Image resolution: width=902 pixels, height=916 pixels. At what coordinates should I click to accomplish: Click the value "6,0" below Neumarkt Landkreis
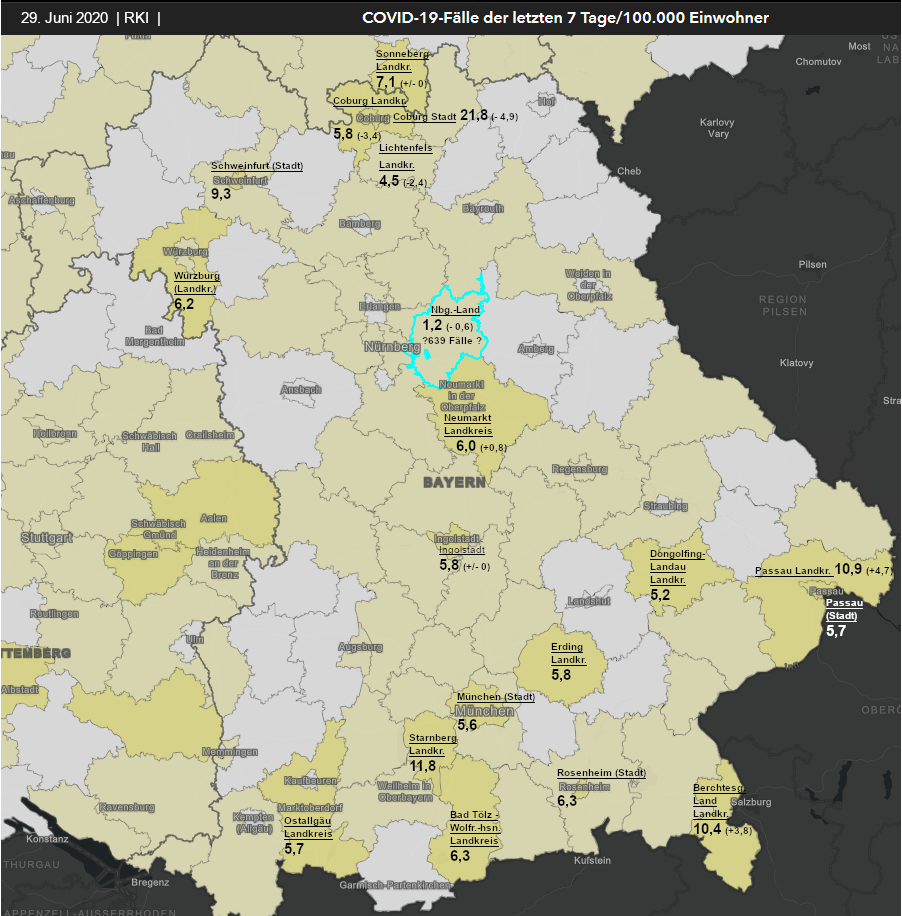coord(466,446)
